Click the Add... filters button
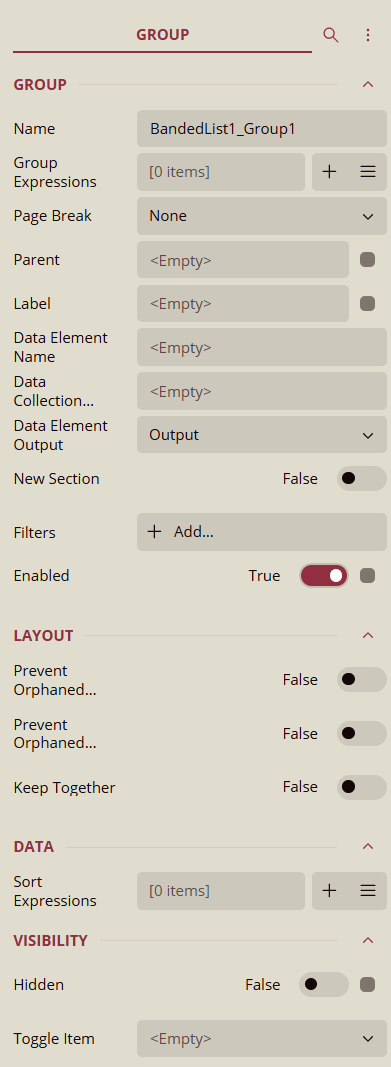The width and height of the screenshot is (391, 1067). coord(262,532)
